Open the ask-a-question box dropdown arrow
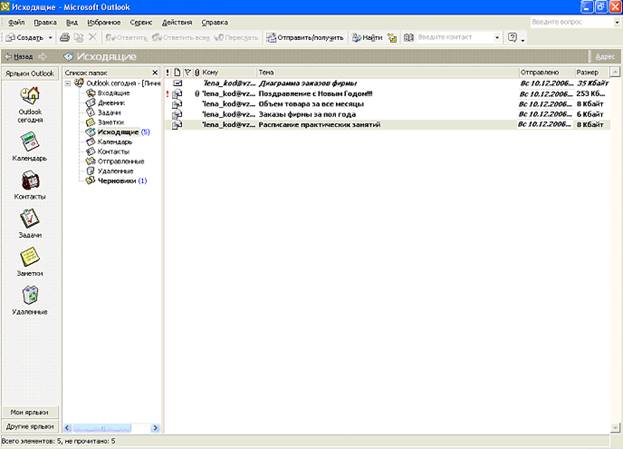 (617, 23)
